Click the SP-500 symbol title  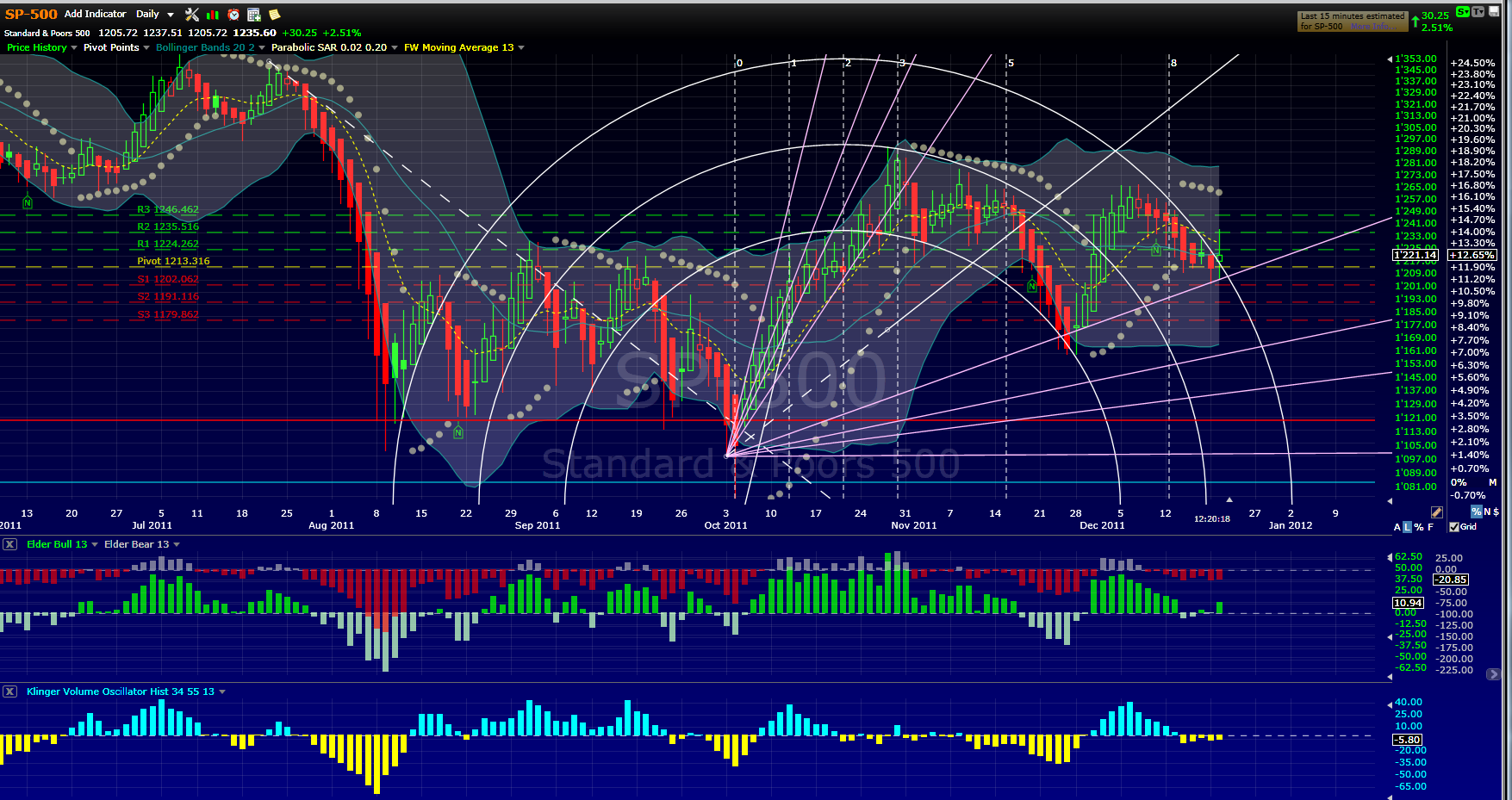(31, 14)
